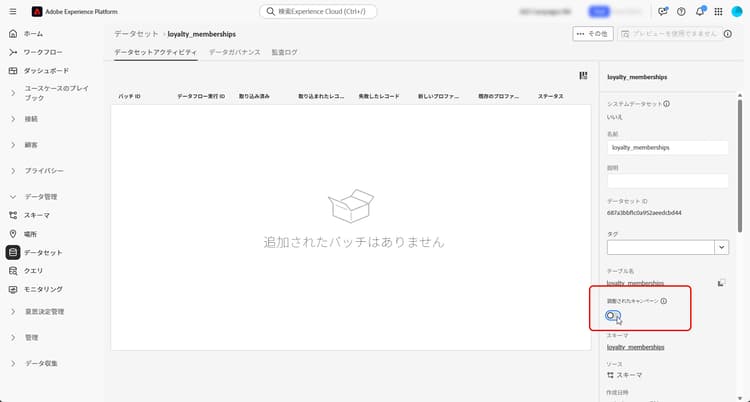Viewport: 750px width, 402px height.
Task: Click the 名前 input field
Action: 668,147
